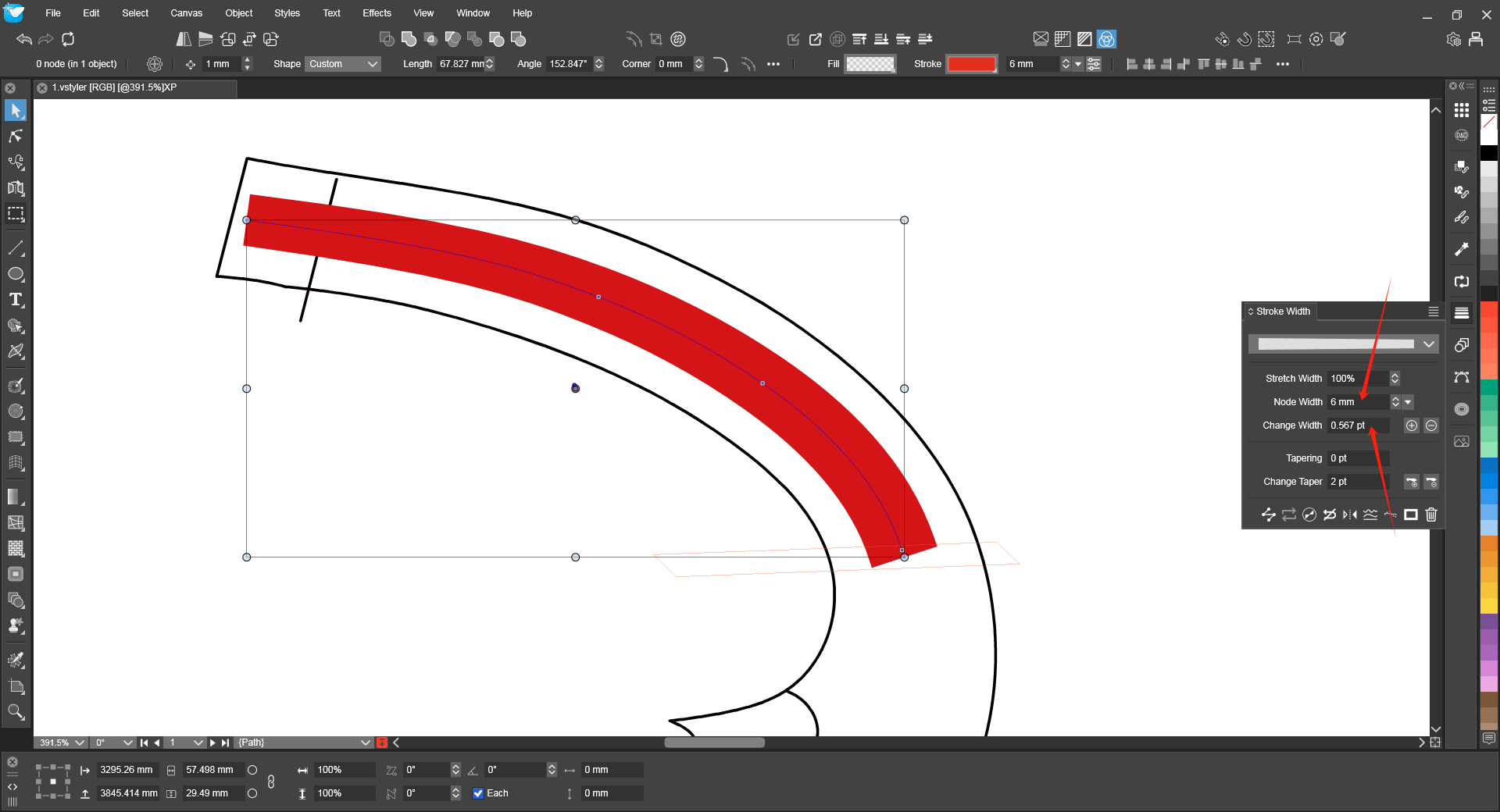Screen dimensions: 1500x812
Task: Click the Undo arrow icon
Action: click(24, 39)
